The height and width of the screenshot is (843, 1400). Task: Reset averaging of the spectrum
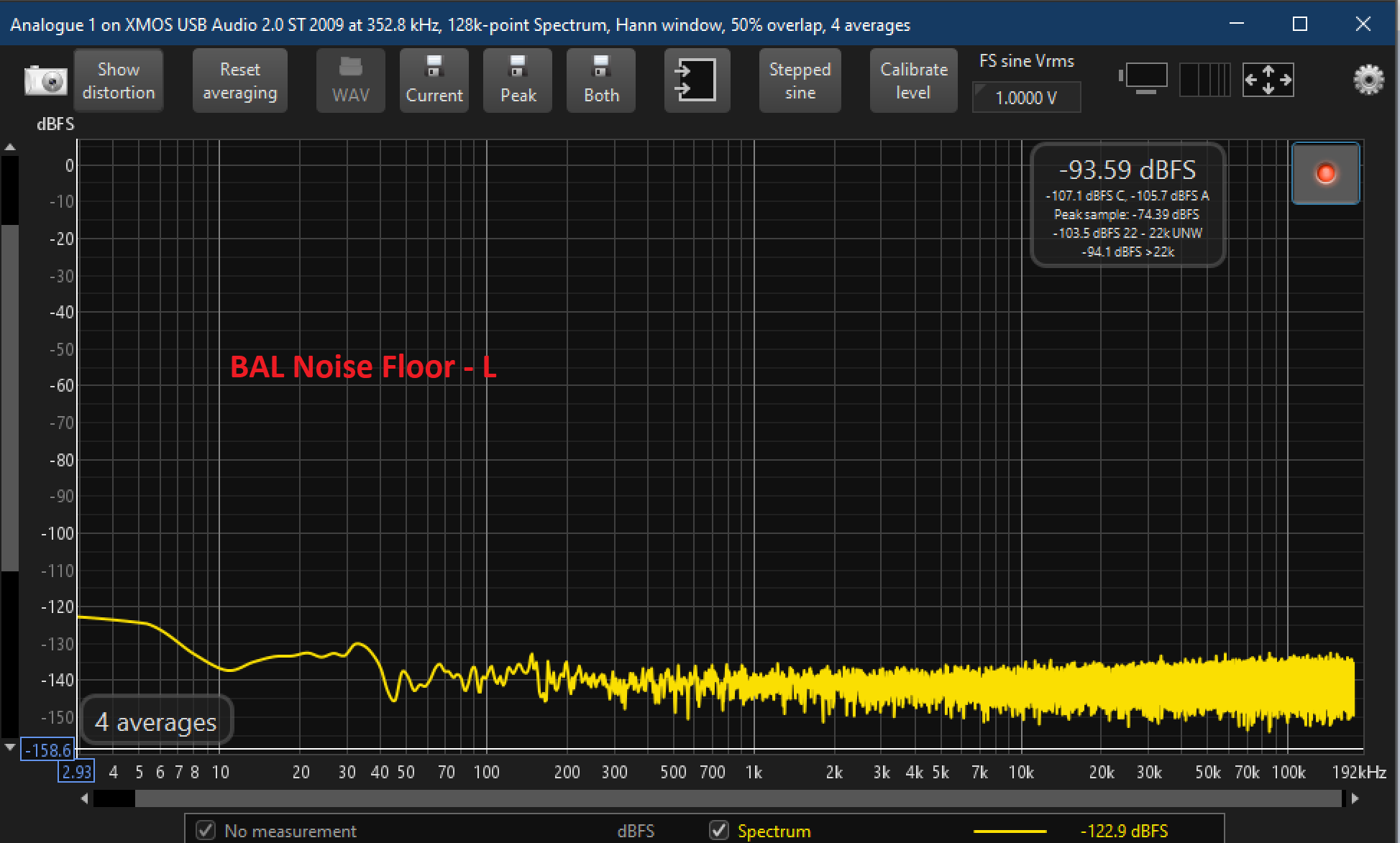(x=239, y=80)
